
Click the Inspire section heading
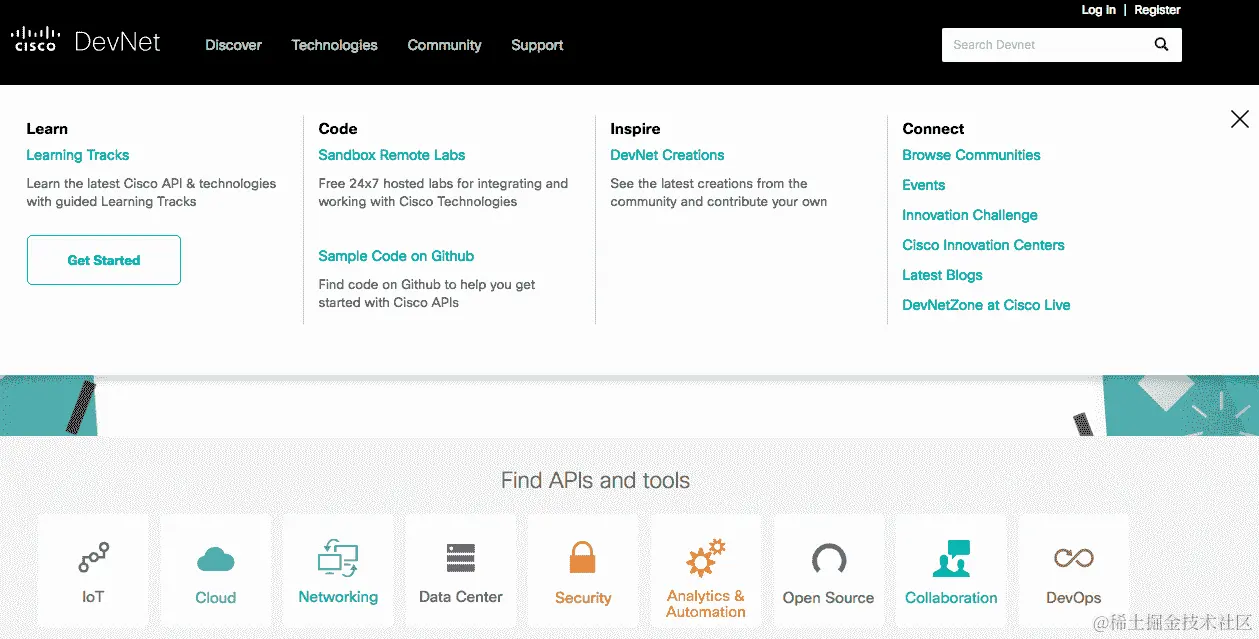pyautogui.click(x=635, y=129)
